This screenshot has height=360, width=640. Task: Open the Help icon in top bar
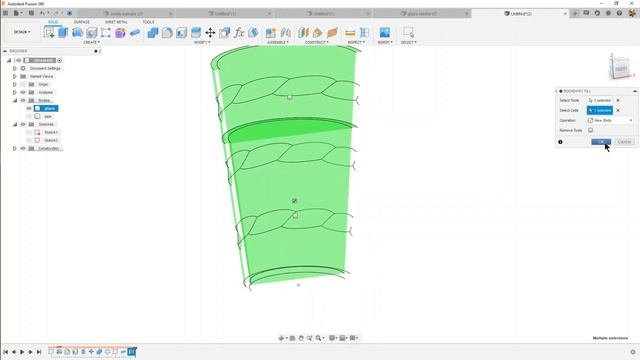(x=619, y=13)
